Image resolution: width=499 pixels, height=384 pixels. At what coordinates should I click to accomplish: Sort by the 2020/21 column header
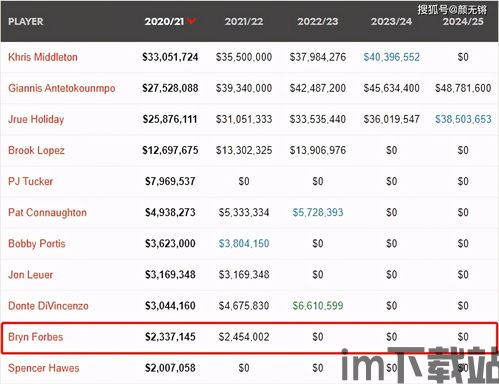point(164,21)
